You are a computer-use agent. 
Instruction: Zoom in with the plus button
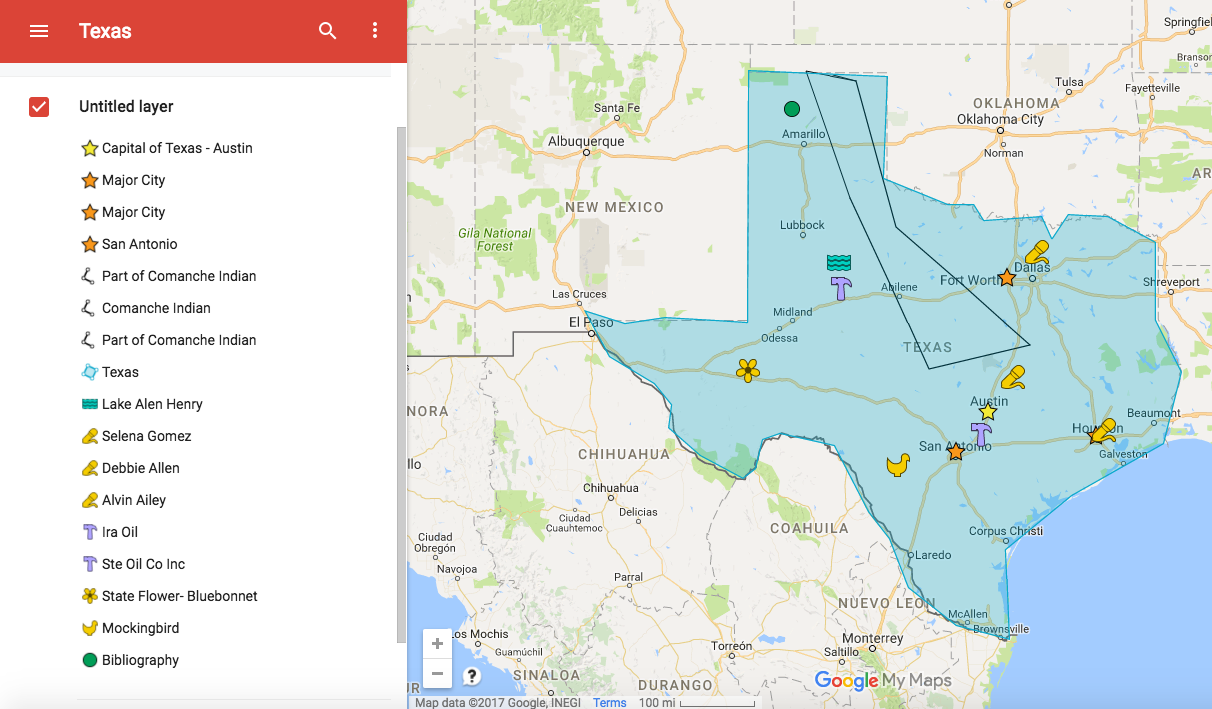437,644
